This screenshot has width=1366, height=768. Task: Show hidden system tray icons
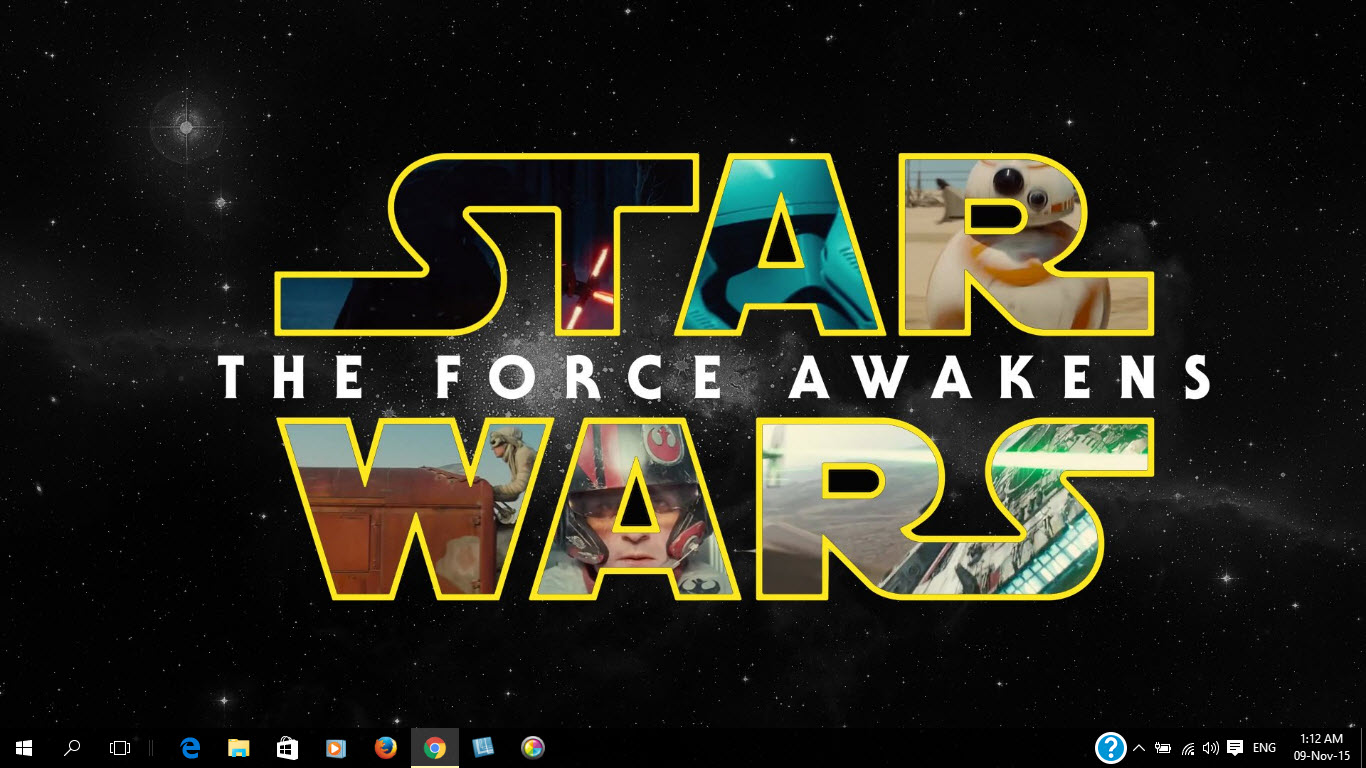click(1139, 748)
